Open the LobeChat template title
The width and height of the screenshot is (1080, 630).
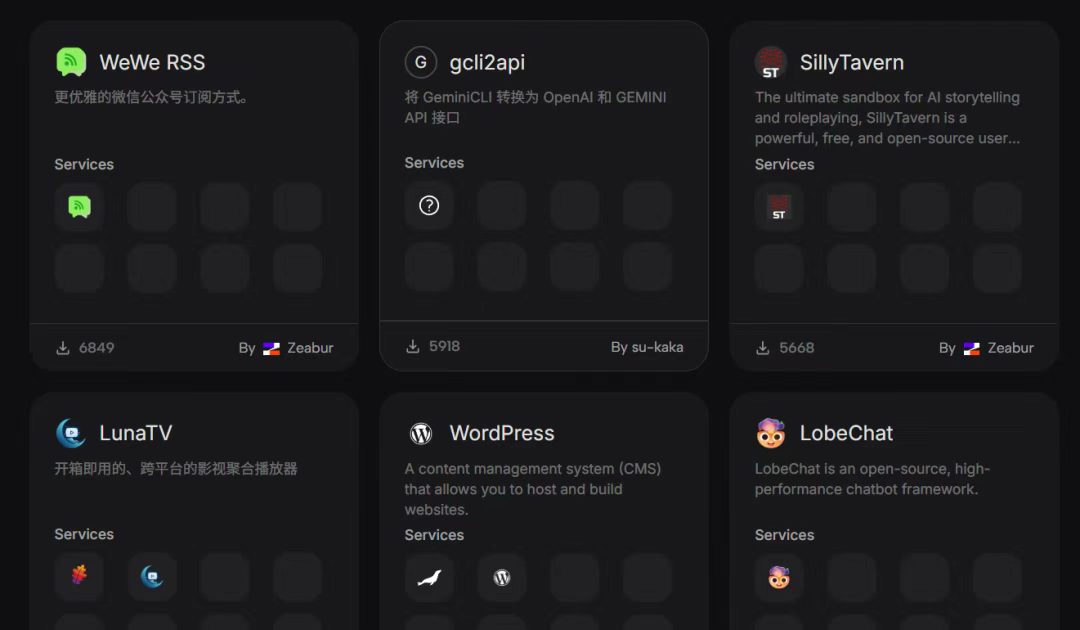pyautogui.click(x=846, y=433)
